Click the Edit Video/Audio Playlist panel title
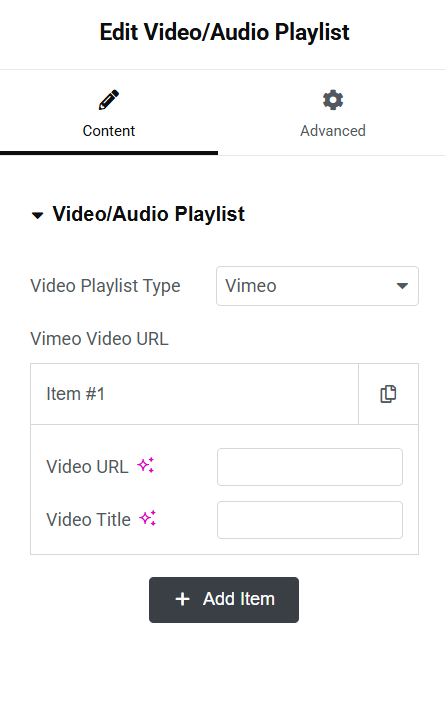The width and height of the screenshot is (445, 722). click(x=224, y=33)
